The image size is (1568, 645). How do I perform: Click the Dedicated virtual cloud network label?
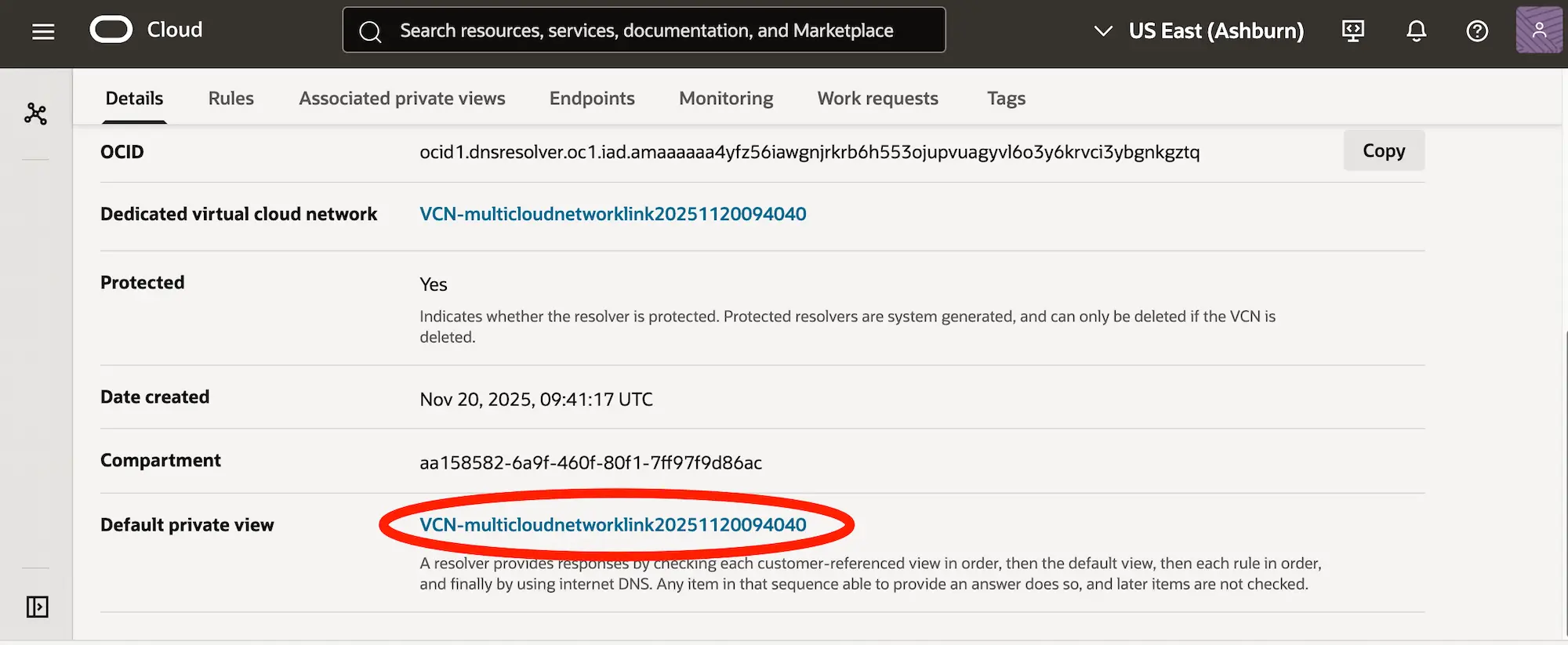click(x=238, y=214)
